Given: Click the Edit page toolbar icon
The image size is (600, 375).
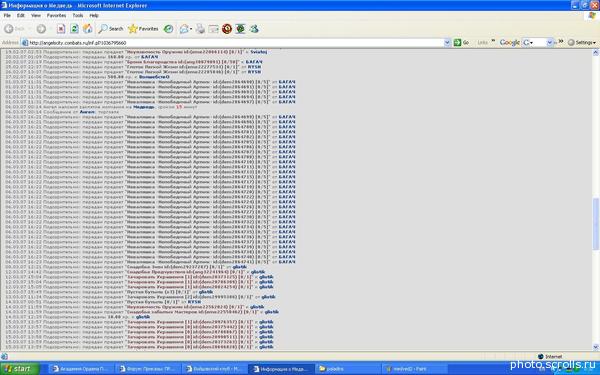Looking at the screenshot, I should coord(214,29).
